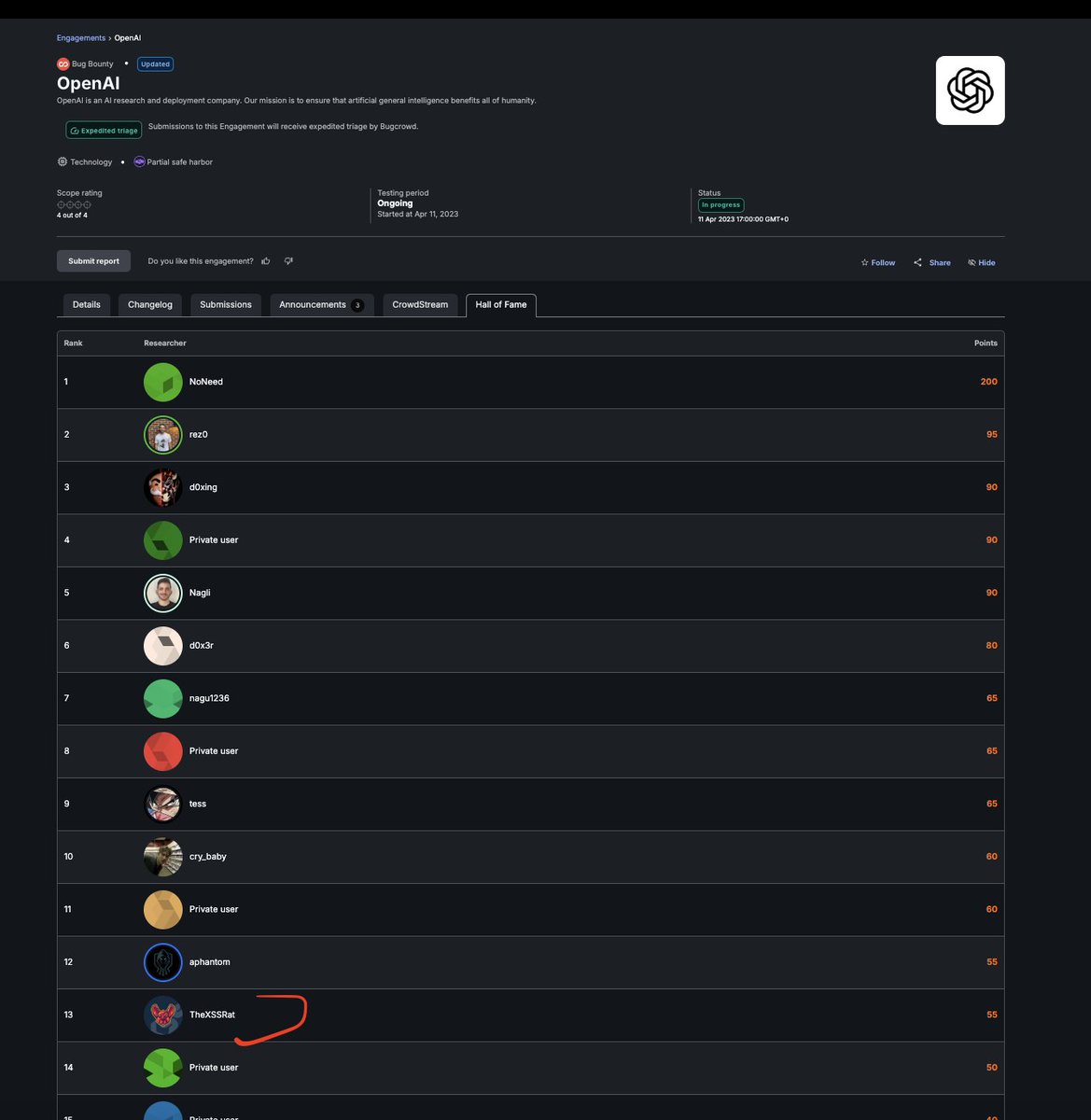The height and width of the screenshot is (1120, 1091).
Task: Click the In progress status badge
Action: pyautogui.click(x=720, y=205)
